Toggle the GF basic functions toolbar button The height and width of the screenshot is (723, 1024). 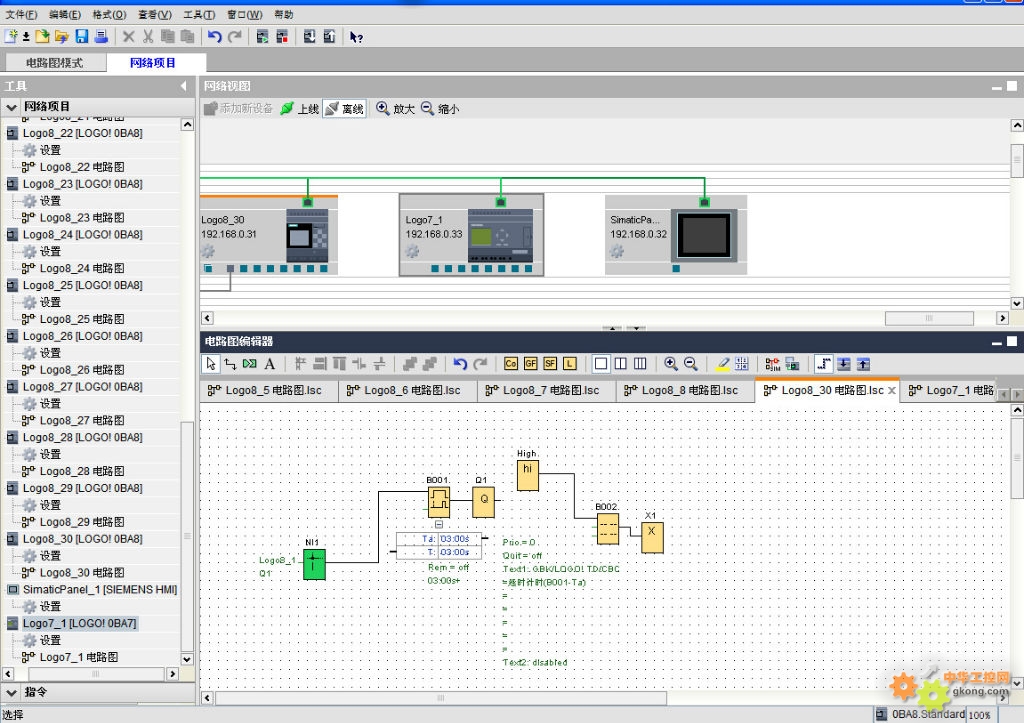pyautogui.click(x=530, y=364)
